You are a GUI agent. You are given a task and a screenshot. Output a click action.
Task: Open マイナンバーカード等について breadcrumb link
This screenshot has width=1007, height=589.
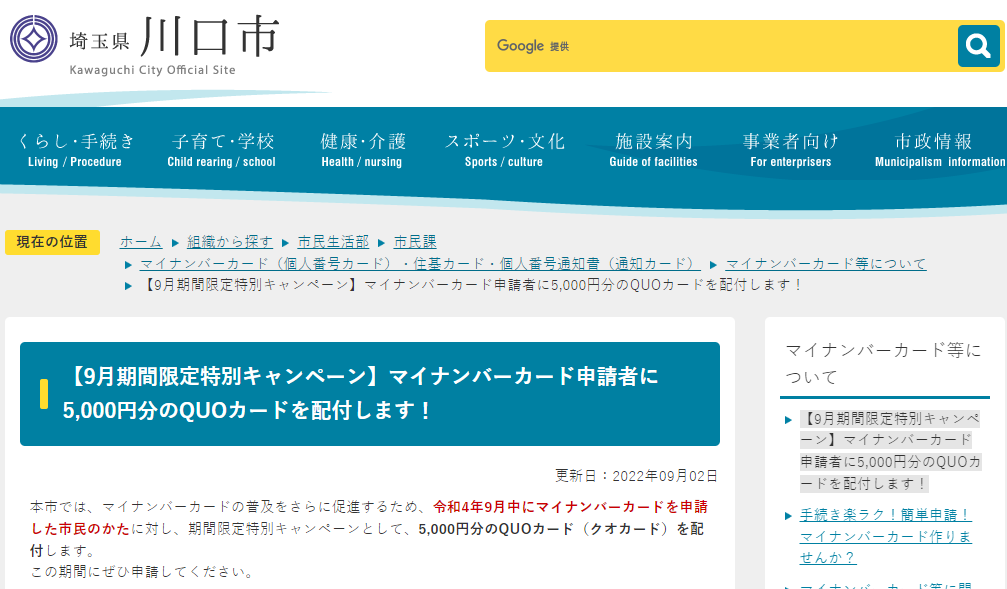(826, 263)
